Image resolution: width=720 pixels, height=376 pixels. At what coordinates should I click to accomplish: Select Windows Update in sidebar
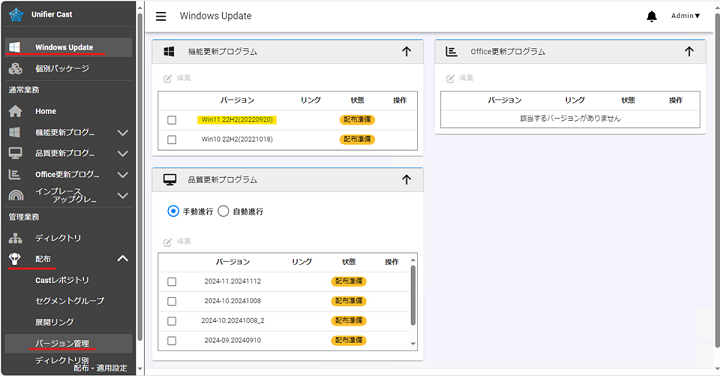click(69, 47)
